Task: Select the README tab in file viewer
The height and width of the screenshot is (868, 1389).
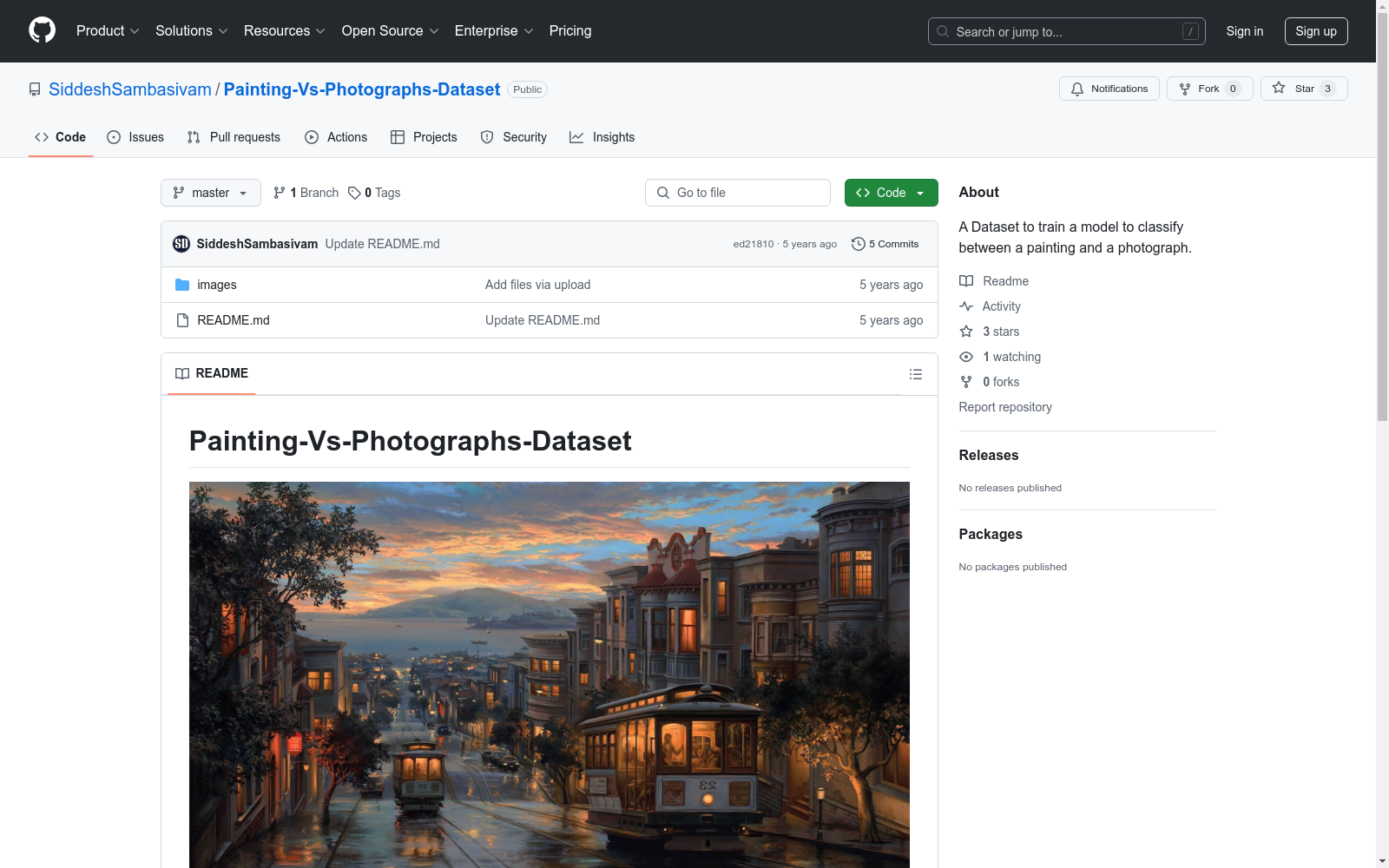Action: [x=212, y=373]
